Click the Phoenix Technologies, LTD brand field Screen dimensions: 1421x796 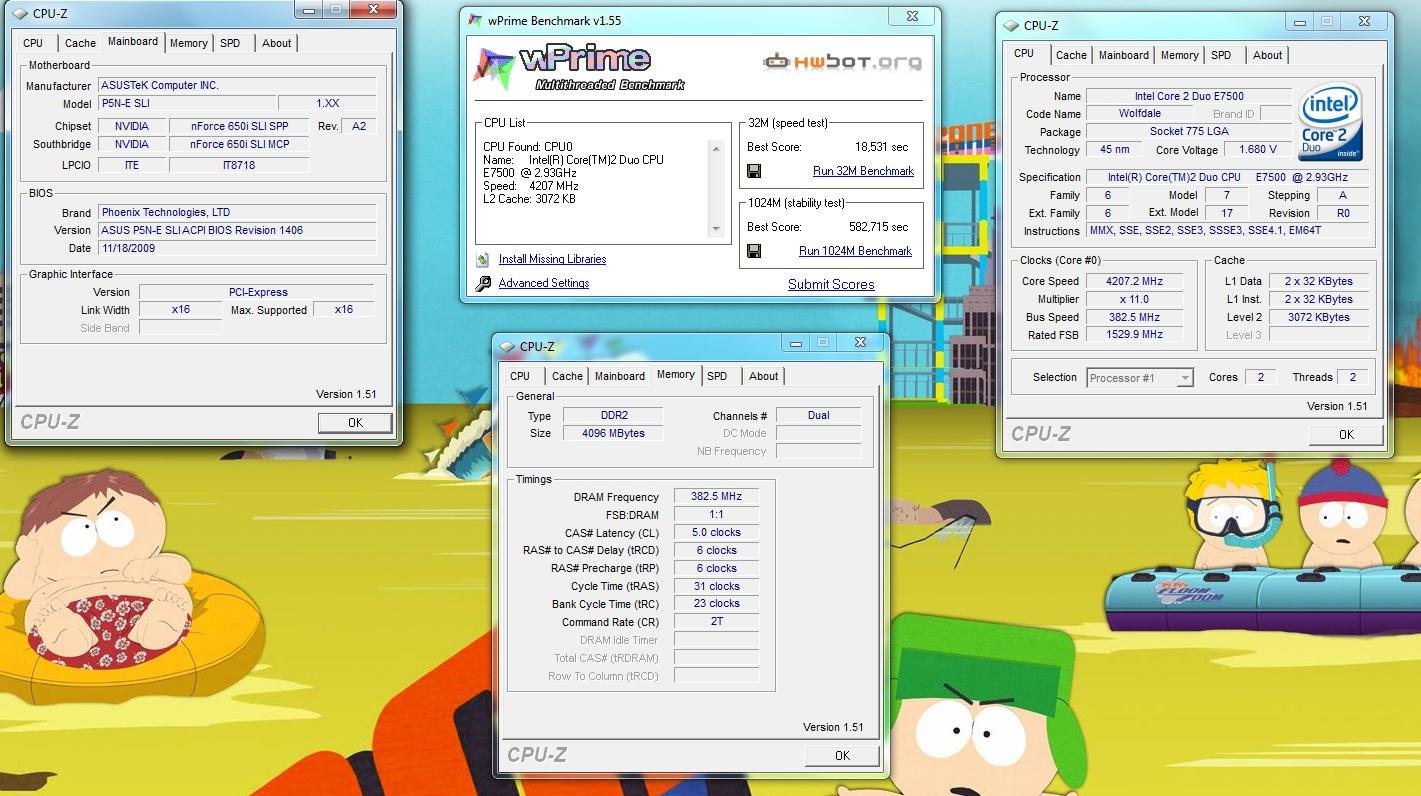click(x=237, y=212)
